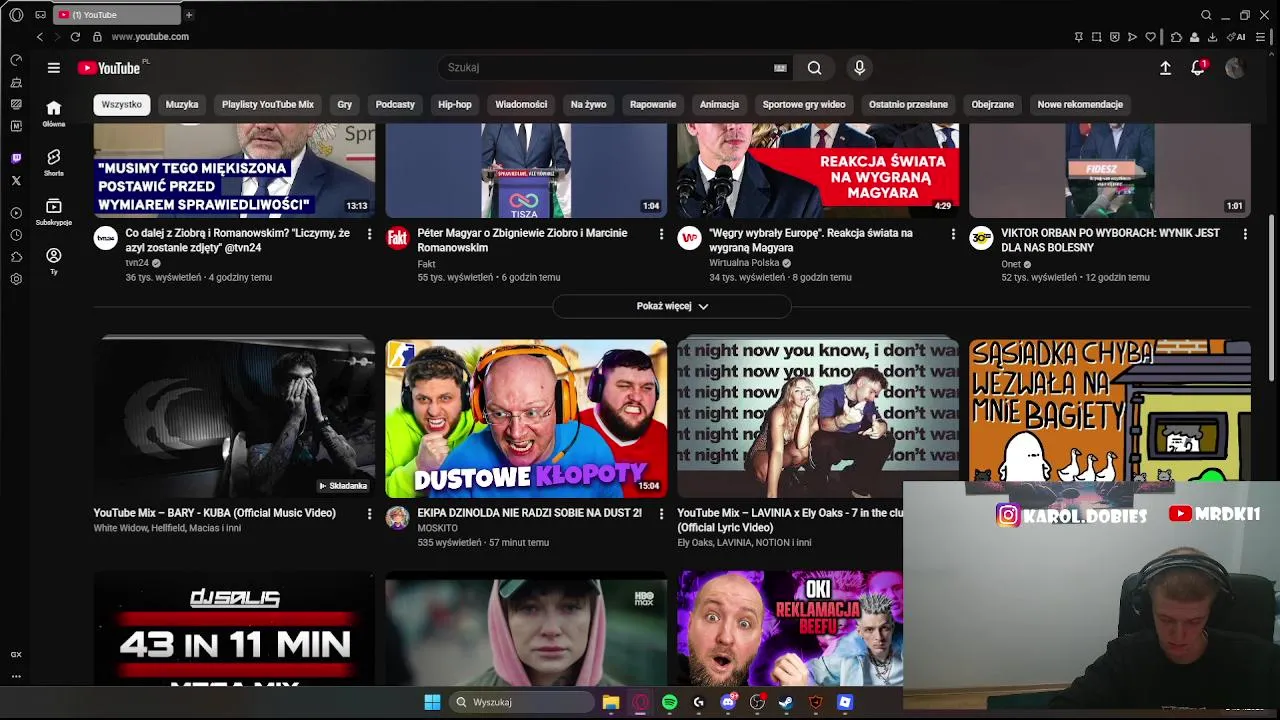
Task: Start voice search with the microphone
Action: [859, 68]
